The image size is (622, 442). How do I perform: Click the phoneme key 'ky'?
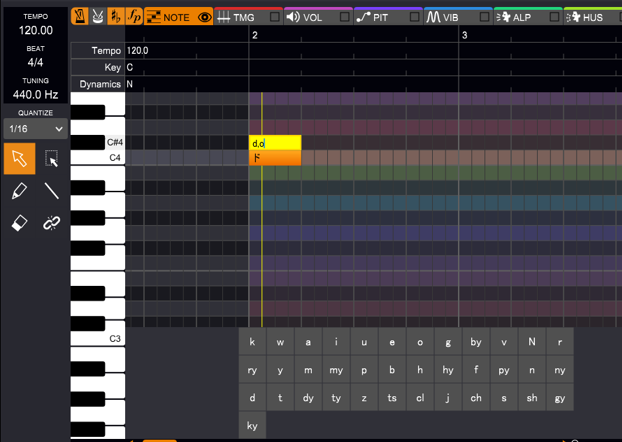[x=252, y=426]
